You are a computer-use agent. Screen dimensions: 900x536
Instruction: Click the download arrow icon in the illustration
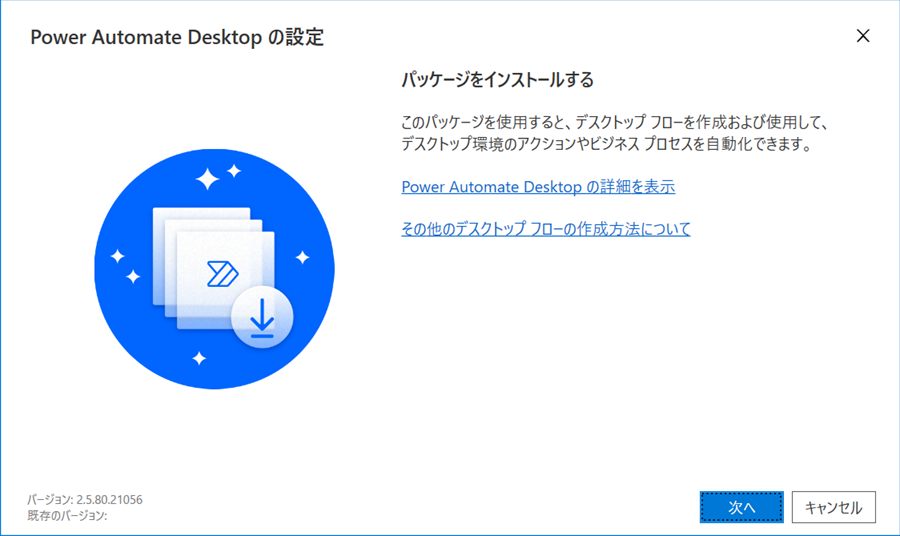point(262,317)
